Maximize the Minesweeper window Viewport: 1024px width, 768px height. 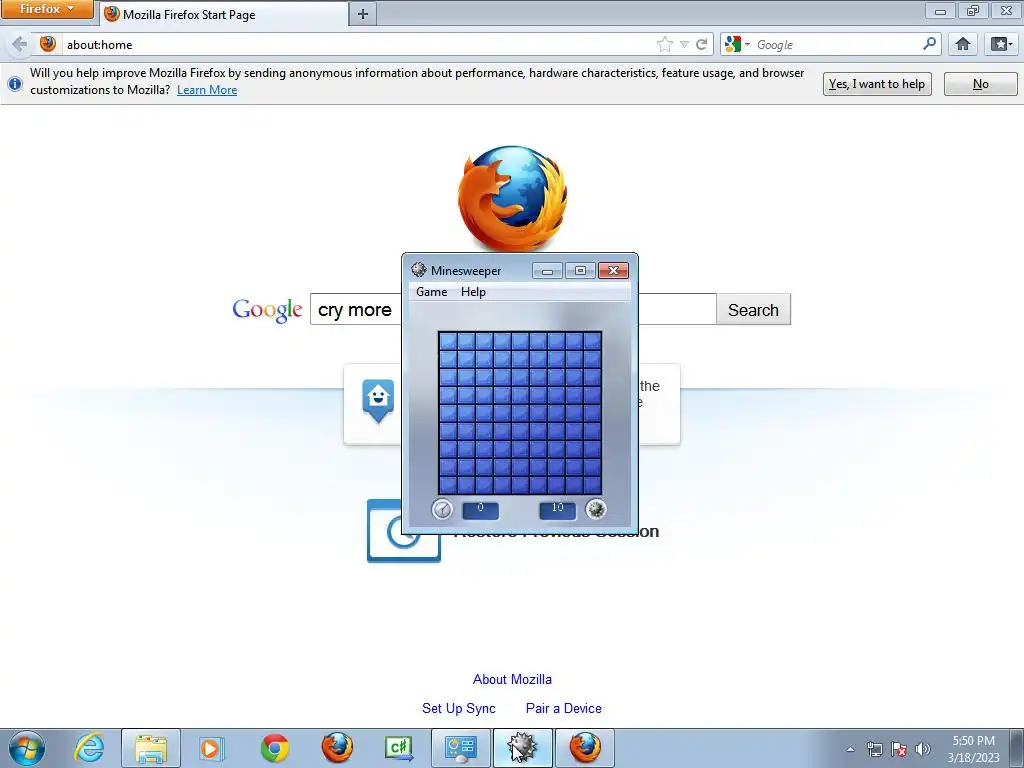coord(580,270)
